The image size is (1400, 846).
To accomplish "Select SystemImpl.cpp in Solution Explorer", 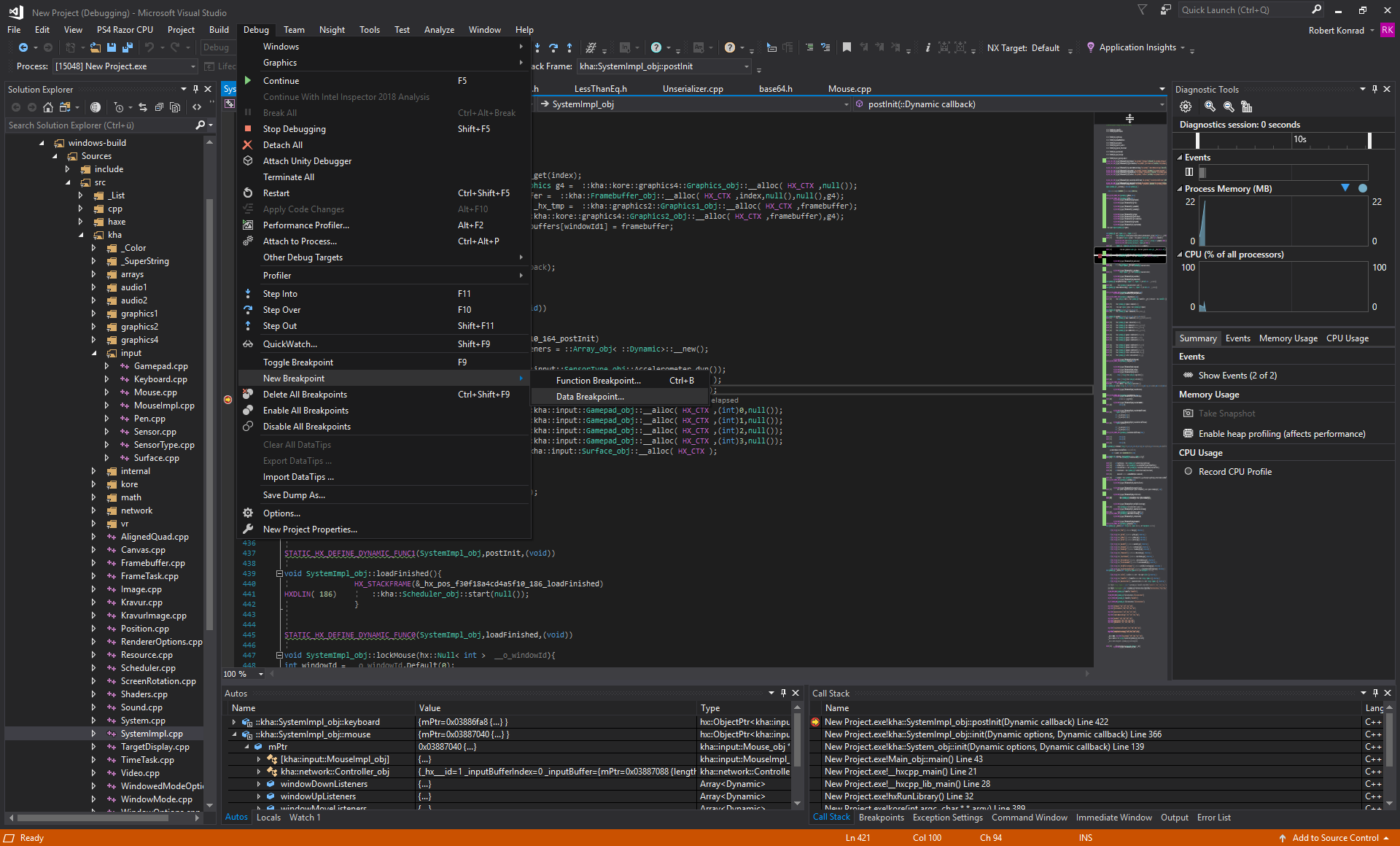I will [x=152, y=734].
